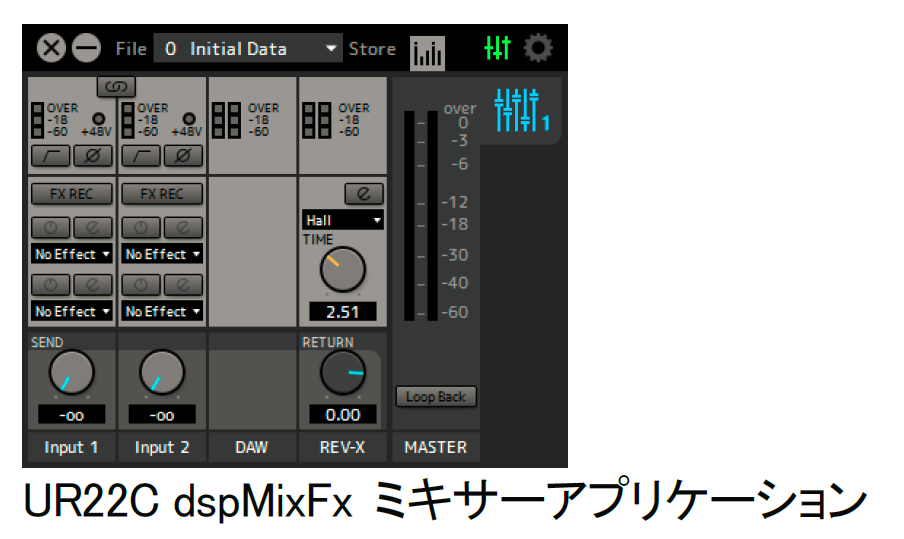Invert phase on Input 1

coord(93,156)
